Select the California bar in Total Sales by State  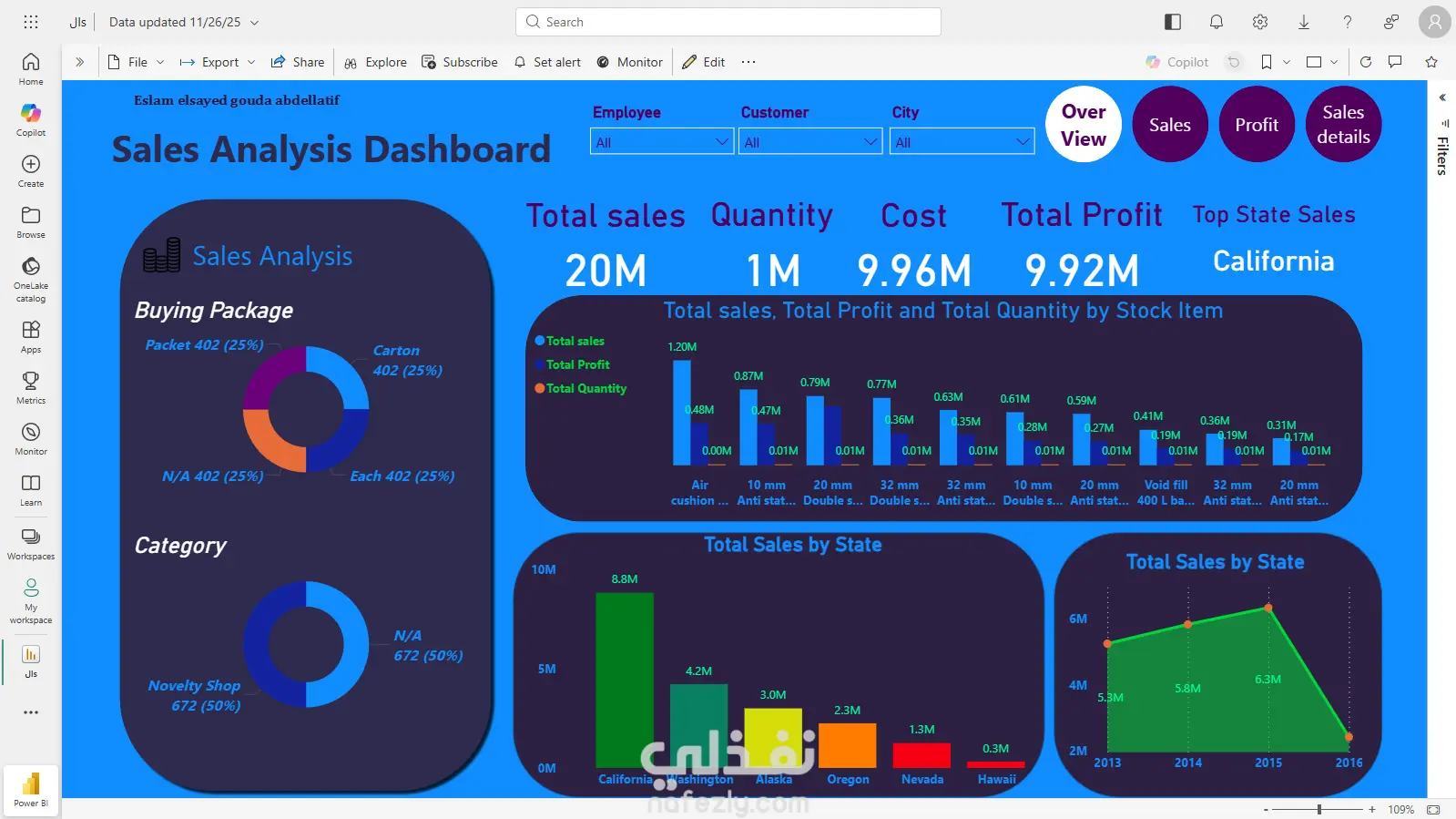[625, 680]
